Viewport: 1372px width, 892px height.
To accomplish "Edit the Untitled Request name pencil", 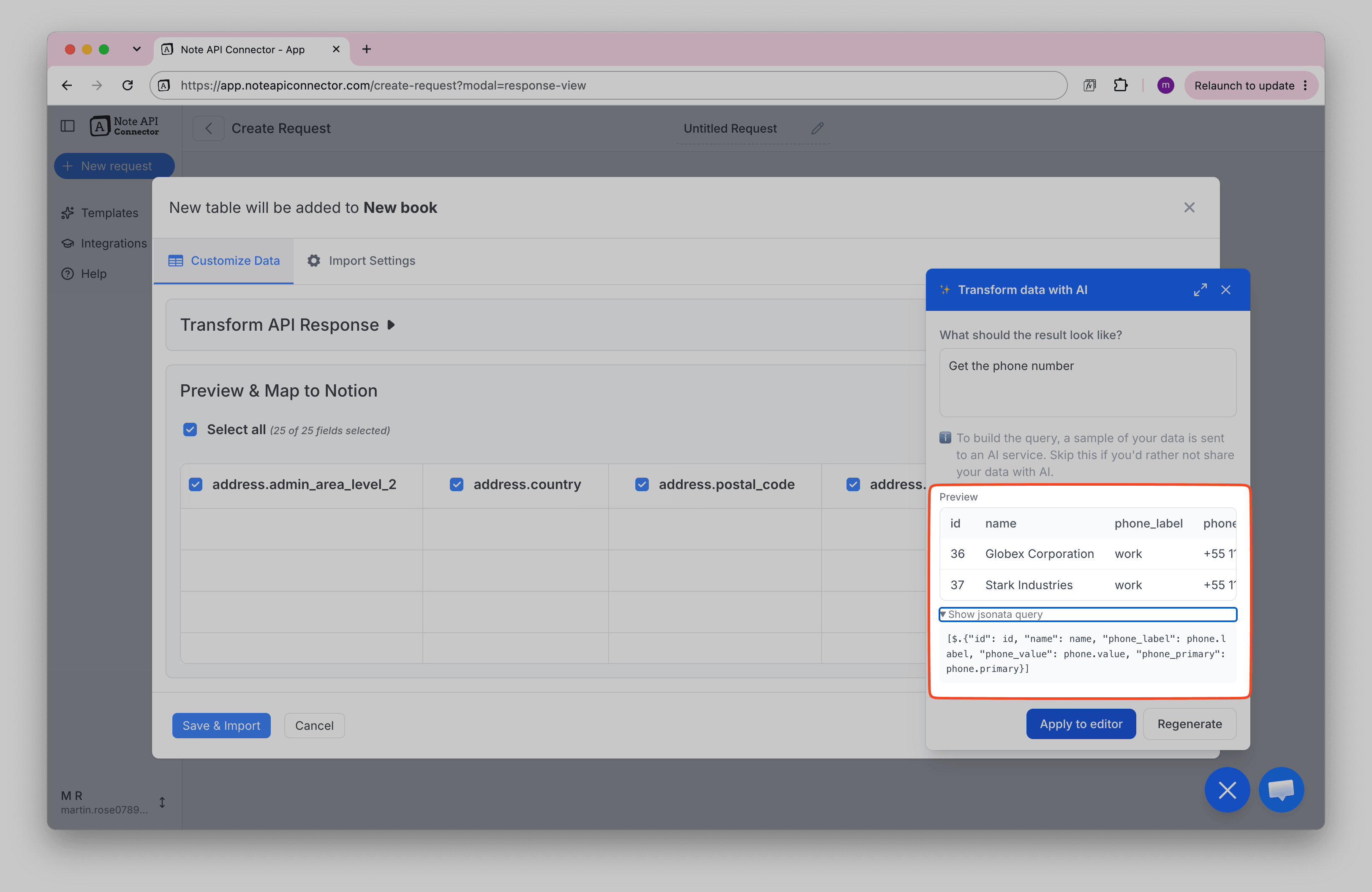I will (x=817, y=128).
